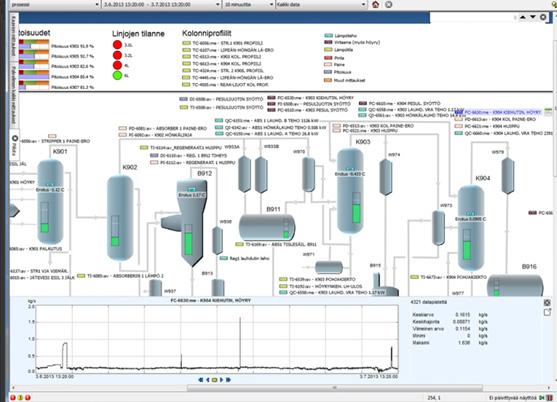Select the K904 column vessel
The width and height of the screenshot is (557, 402).
click(471, 228)
